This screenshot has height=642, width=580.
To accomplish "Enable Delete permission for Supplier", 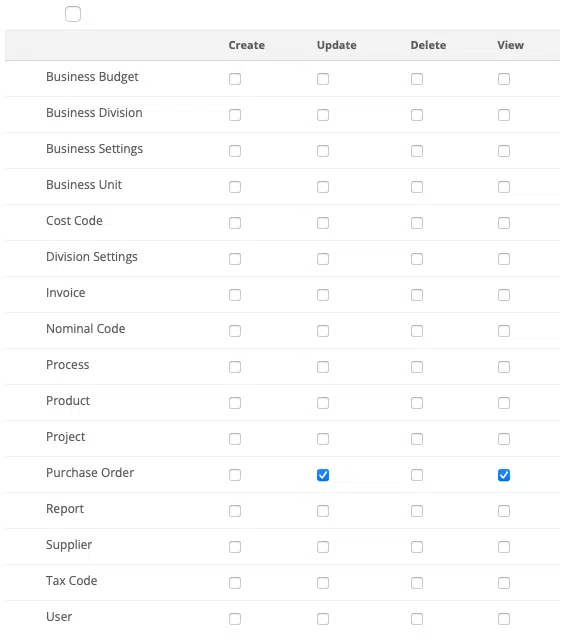I will [x=417, y=547].
